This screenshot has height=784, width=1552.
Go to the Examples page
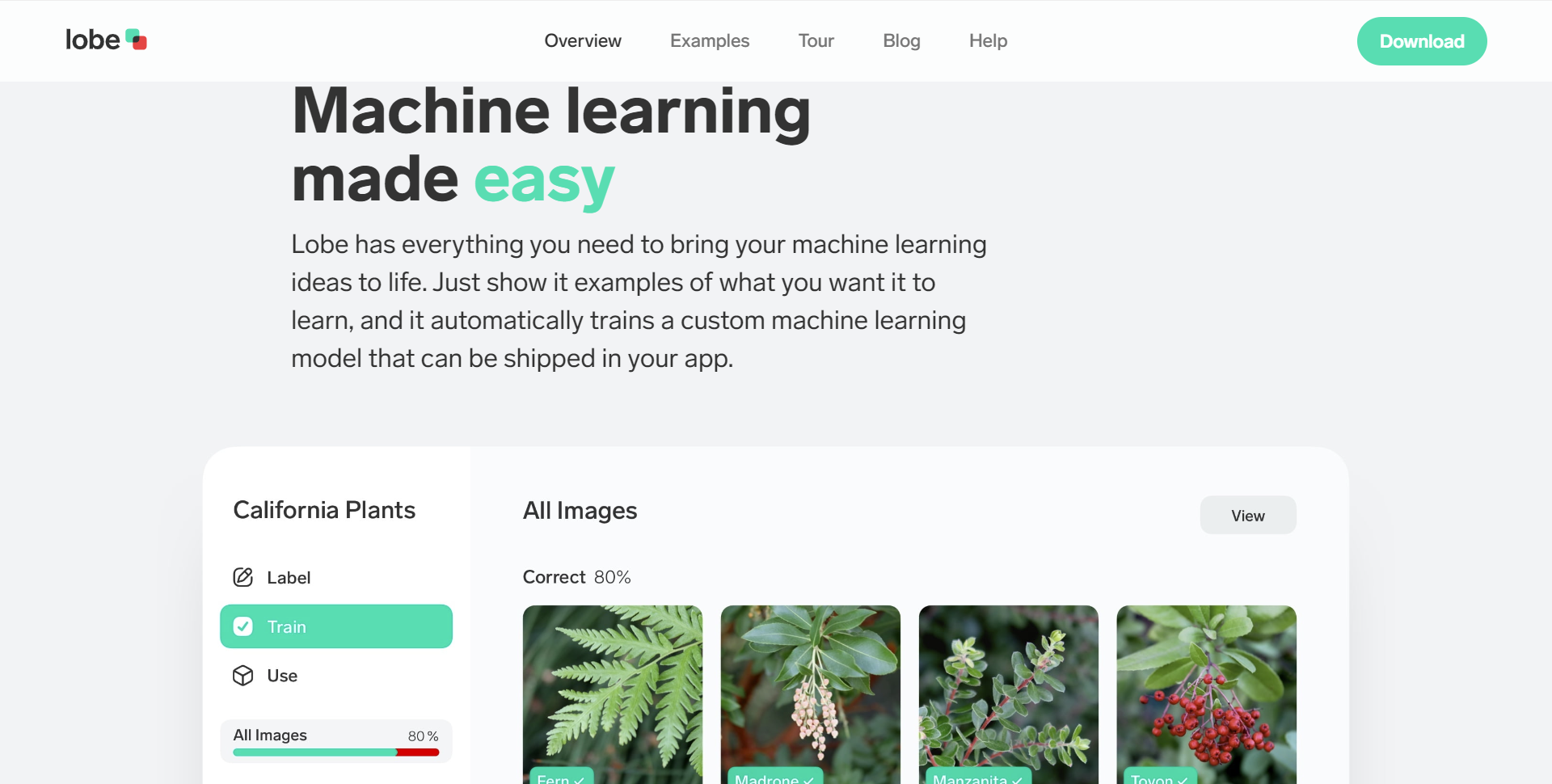tap(710, 40)
